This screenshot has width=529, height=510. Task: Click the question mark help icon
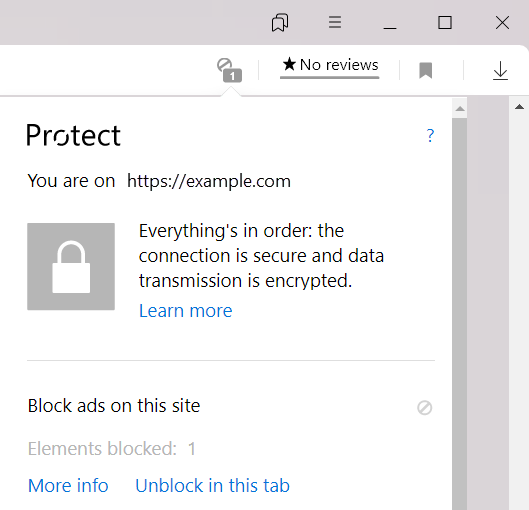click(x=430, y=135)
